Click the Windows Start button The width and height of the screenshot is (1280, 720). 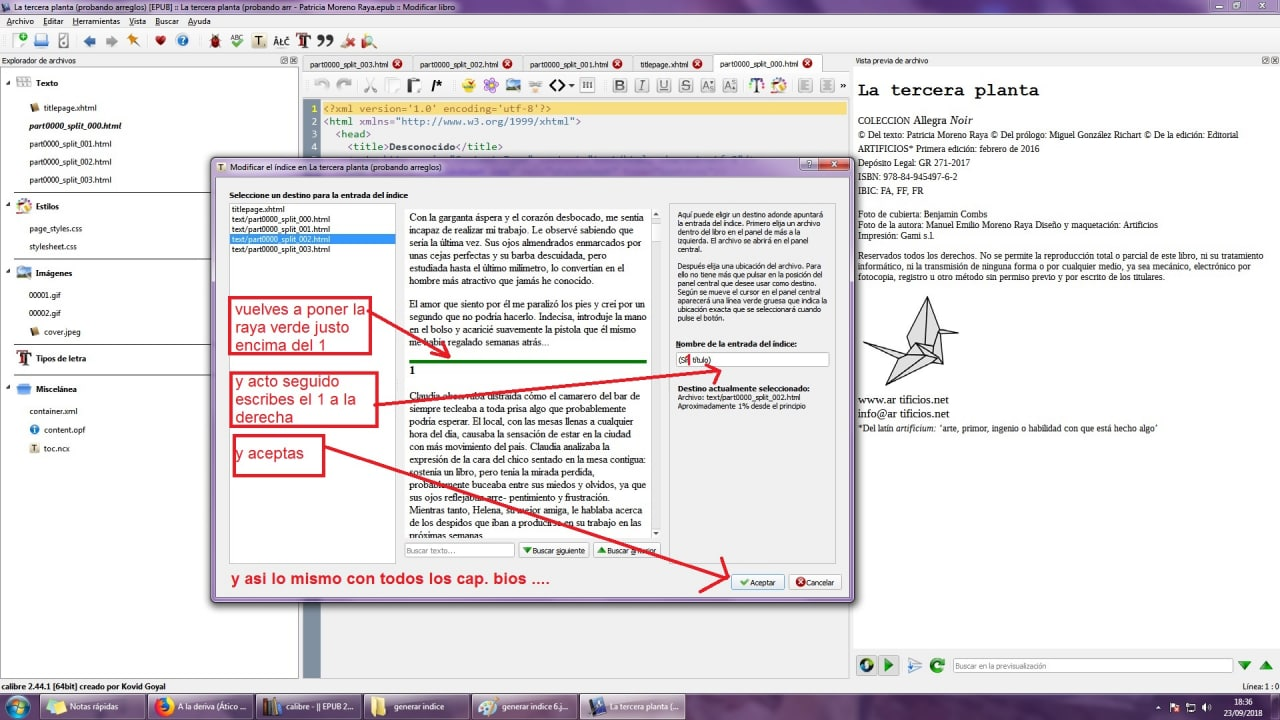(x=20, y=706)
